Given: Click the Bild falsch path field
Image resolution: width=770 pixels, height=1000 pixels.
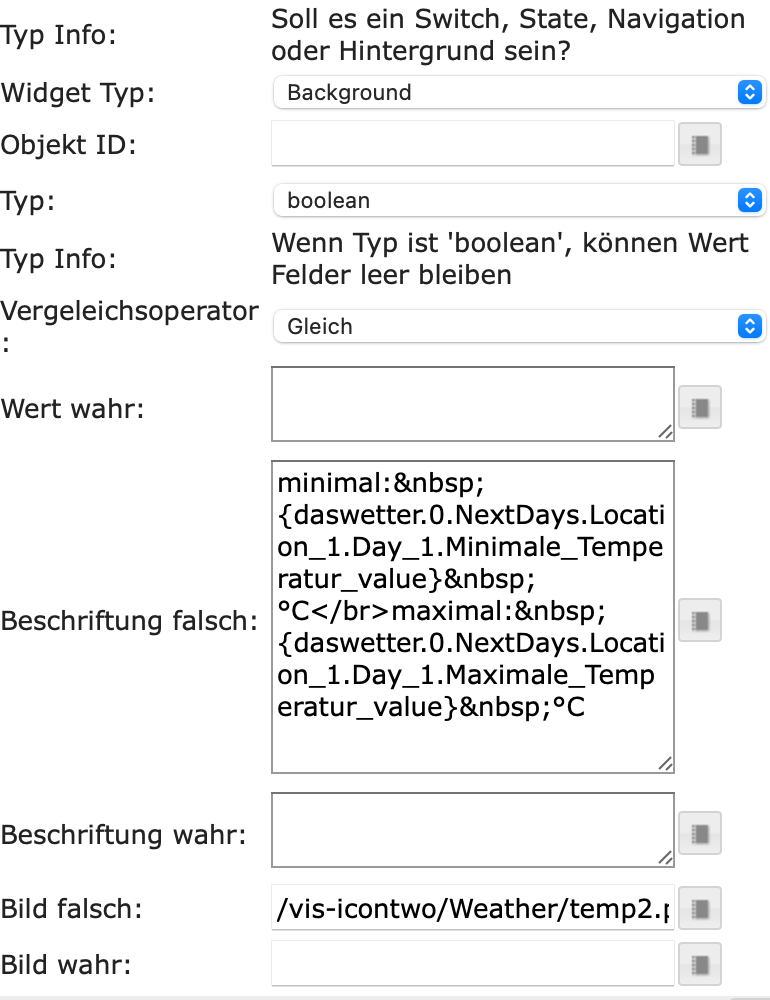Looking at the screenshot, I should 472,909.
